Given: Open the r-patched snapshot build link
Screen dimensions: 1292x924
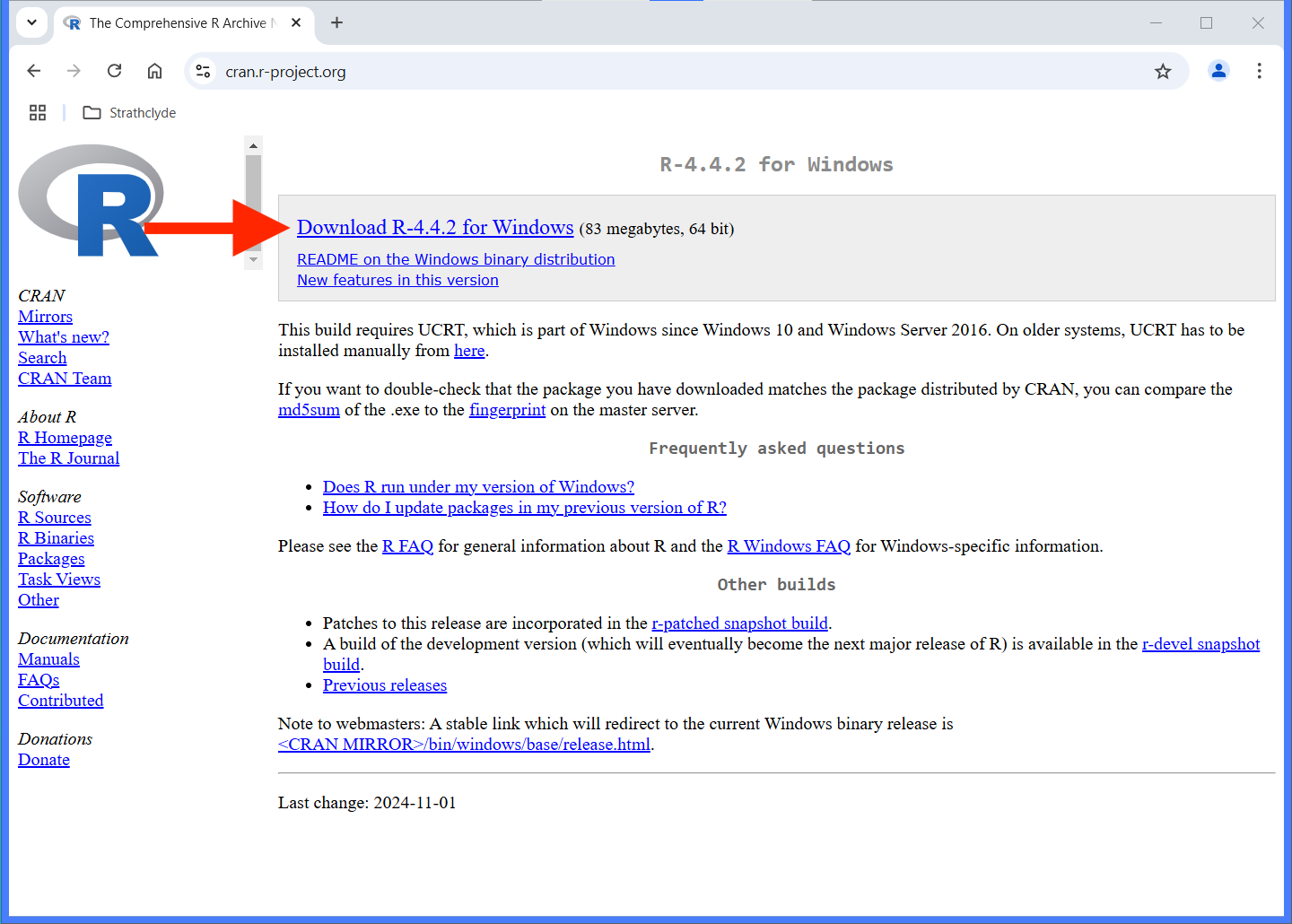Looking at the screenshot, I should point(739,623).
